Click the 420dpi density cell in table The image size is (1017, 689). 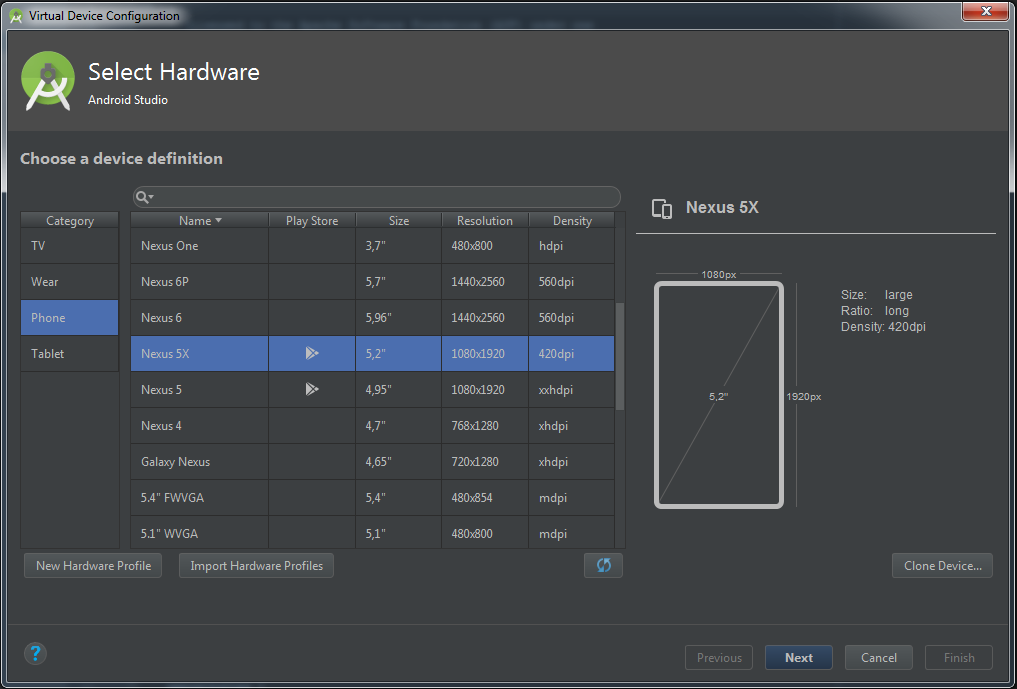(571, 354)
